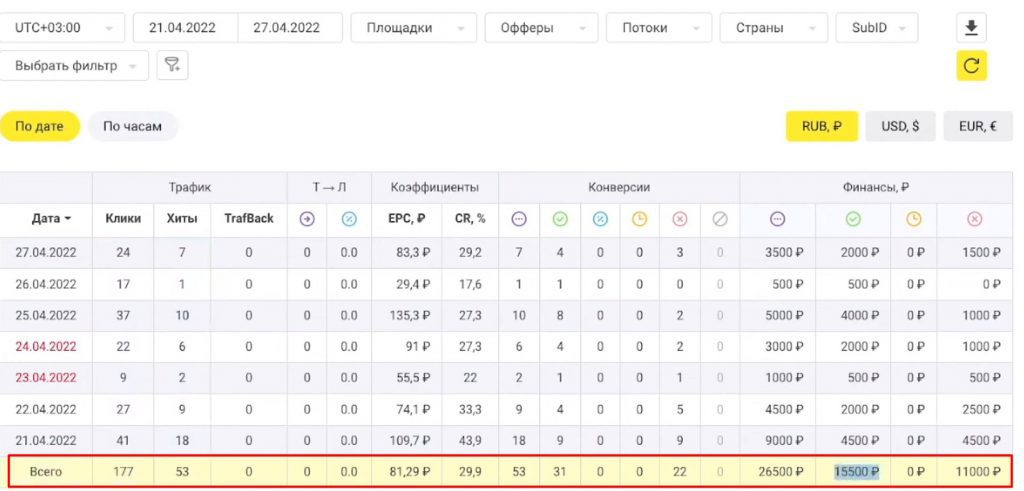Viewport: 1024px width, 491px height.
Task: Click green approved icon in Финансы header
Action: click(x=853, y=219)
